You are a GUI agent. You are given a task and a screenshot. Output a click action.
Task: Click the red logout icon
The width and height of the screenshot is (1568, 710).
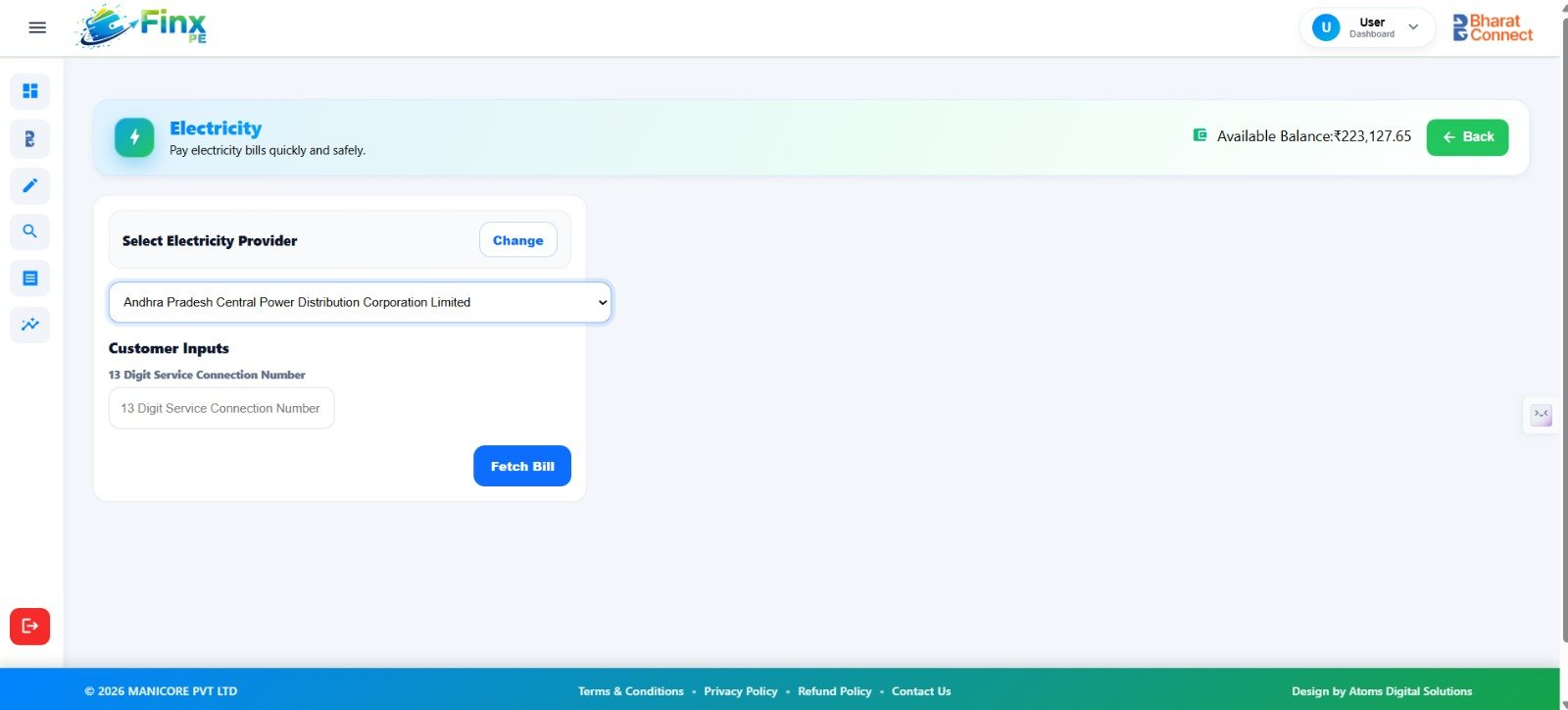(x=30, y=626)
